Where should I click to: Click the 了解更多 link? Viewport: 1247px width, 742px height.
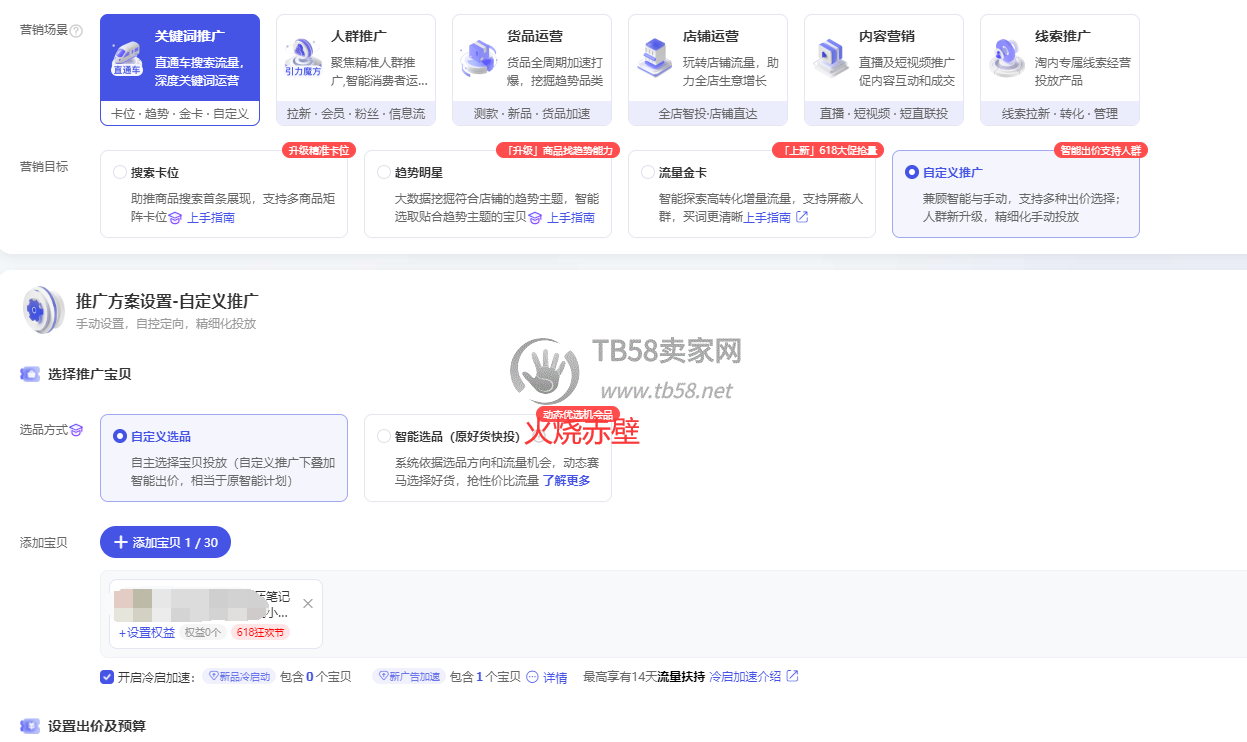pyautogui.click(x=566, y=480)
